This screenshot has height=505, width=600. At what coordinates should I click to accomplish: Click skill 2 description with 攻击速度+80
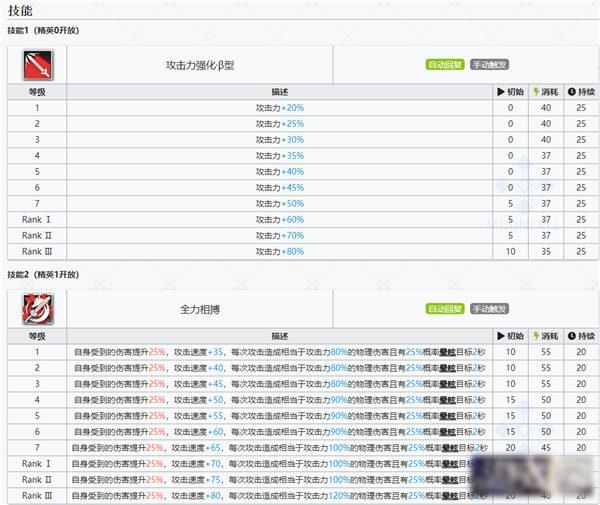point(279,496)
